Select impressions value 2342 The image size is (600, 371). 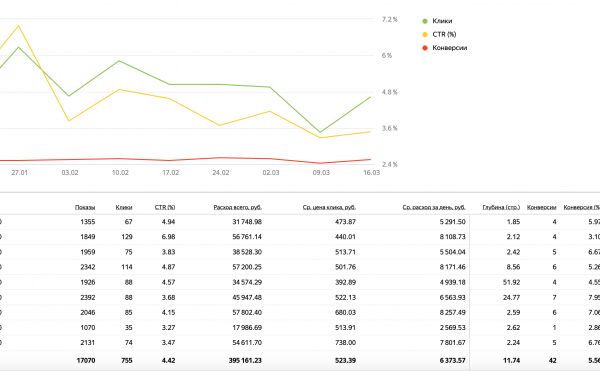88,267
